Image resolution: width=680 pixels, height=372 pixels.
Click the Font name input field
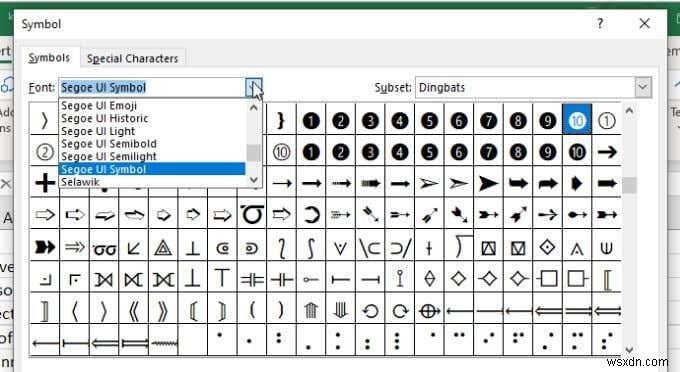153,88
